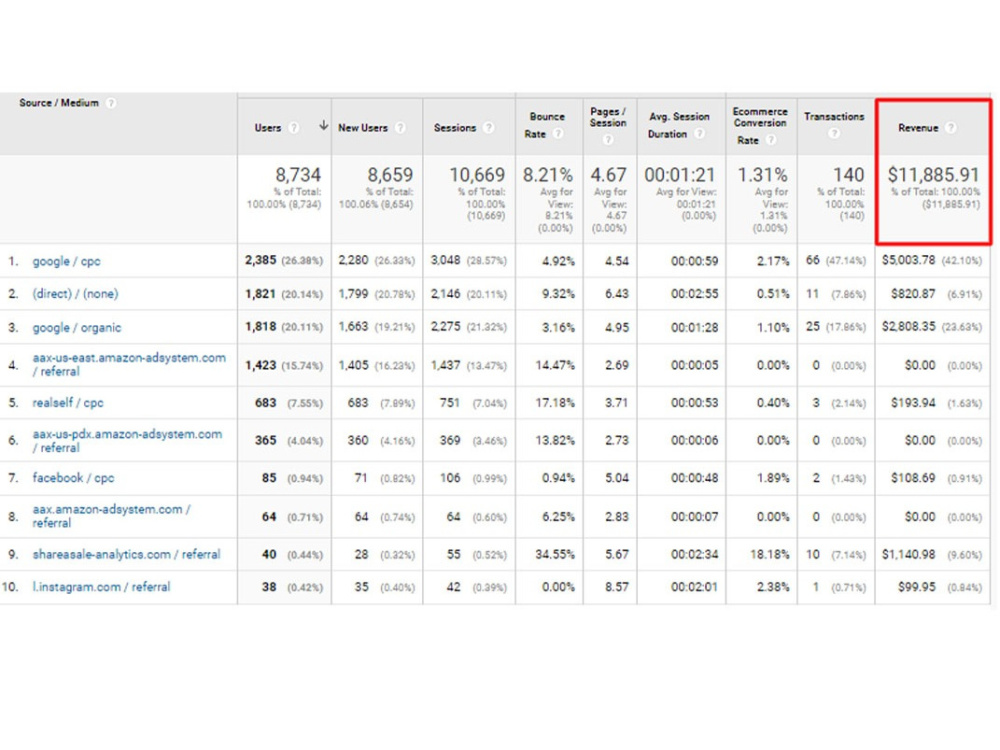
Task: Sort by the New Users column header
Action: [363, 128]
